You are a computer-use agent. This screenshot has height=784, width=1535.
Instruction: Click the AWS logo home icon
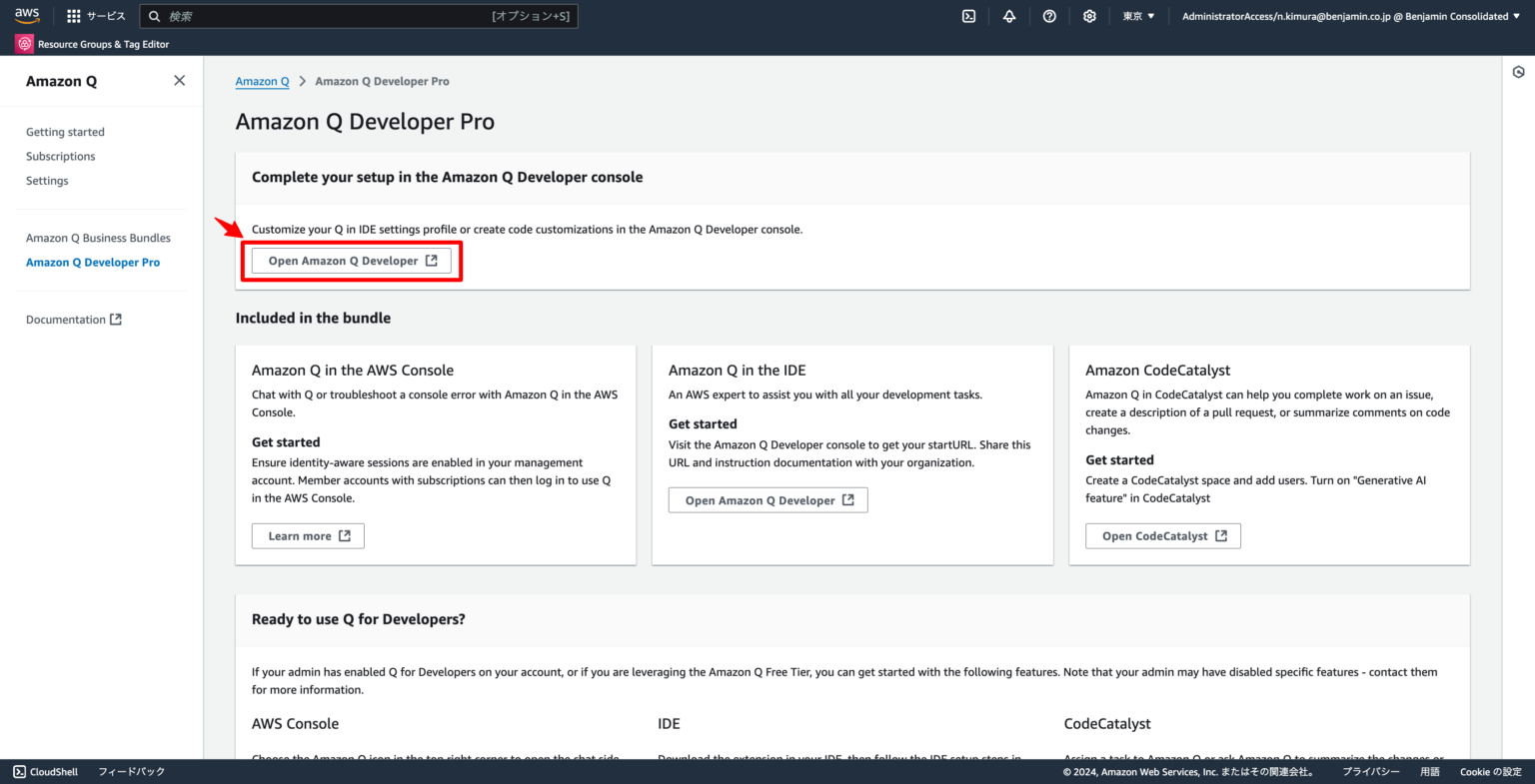pos(27,16)
